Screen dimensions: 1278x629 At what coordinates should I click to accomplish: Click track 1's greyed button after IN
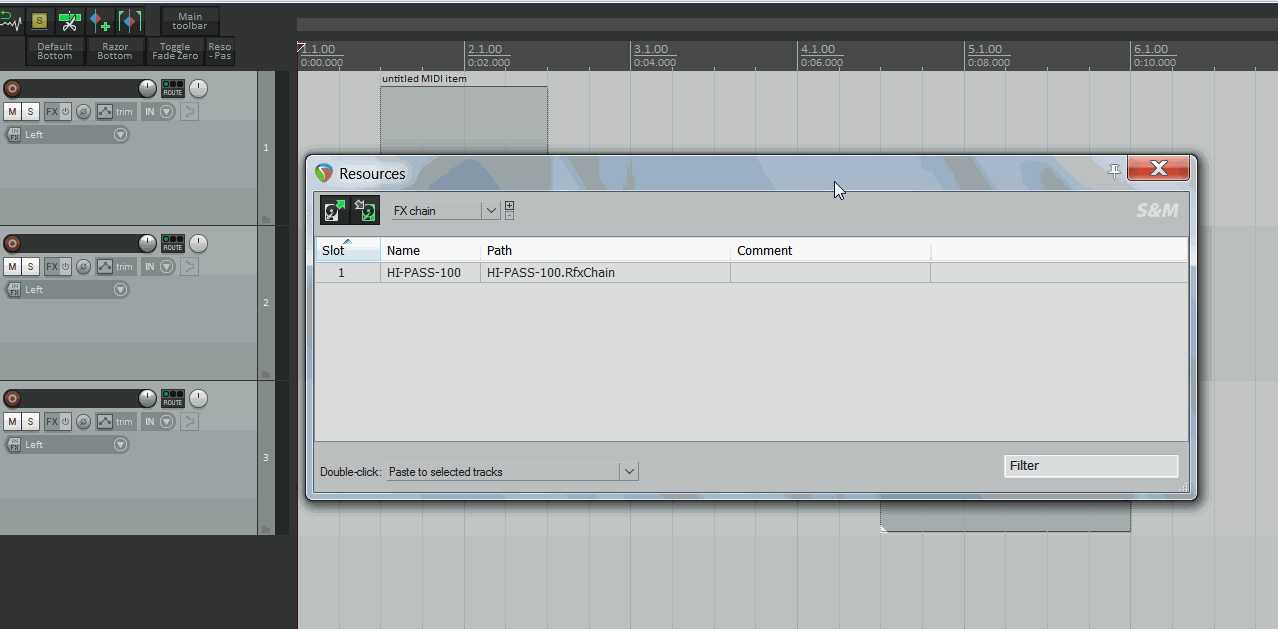189,111
